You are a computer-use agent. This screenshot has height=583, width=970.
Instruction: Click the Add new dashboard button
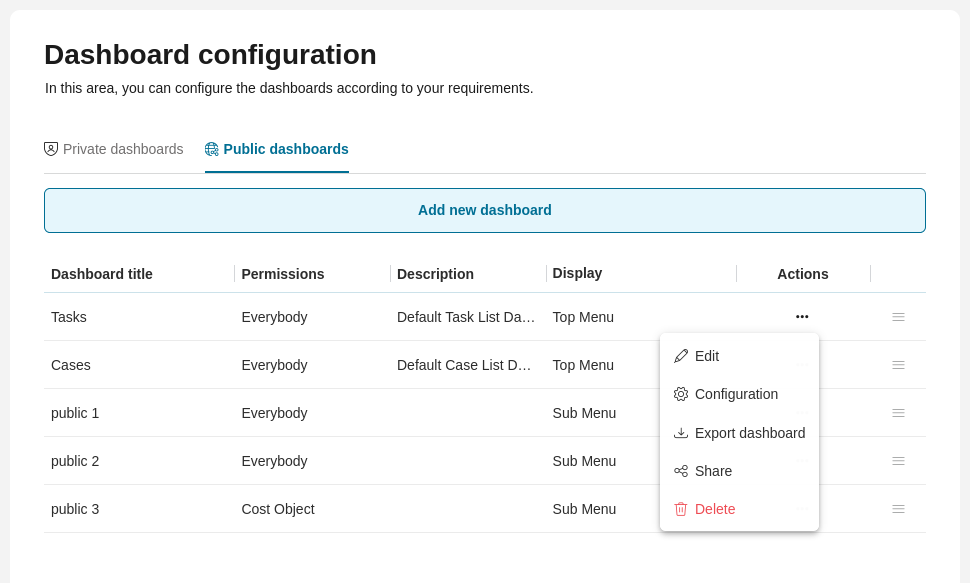pyautogui.click(x=485, y=210)
